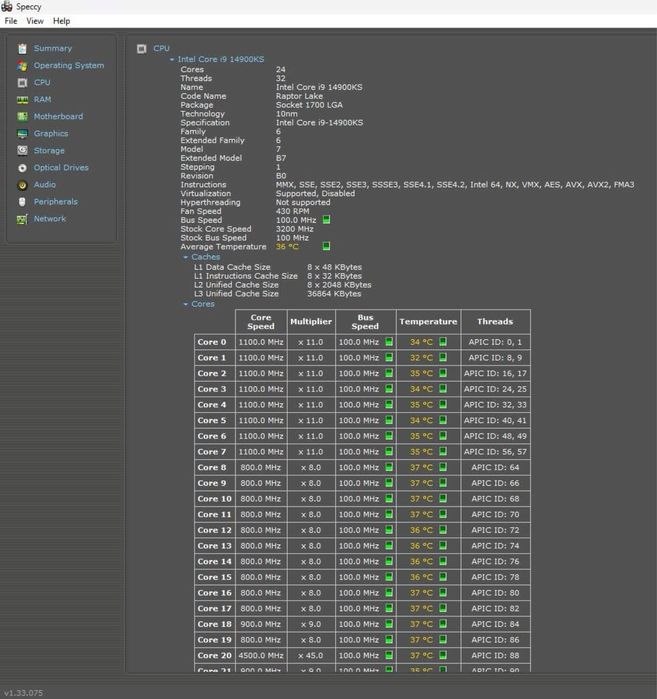This screenshot has height=699, width=657.
Task: Click the Peripherals mouse icon in the sidebar
Action: (x=22, y=202)
